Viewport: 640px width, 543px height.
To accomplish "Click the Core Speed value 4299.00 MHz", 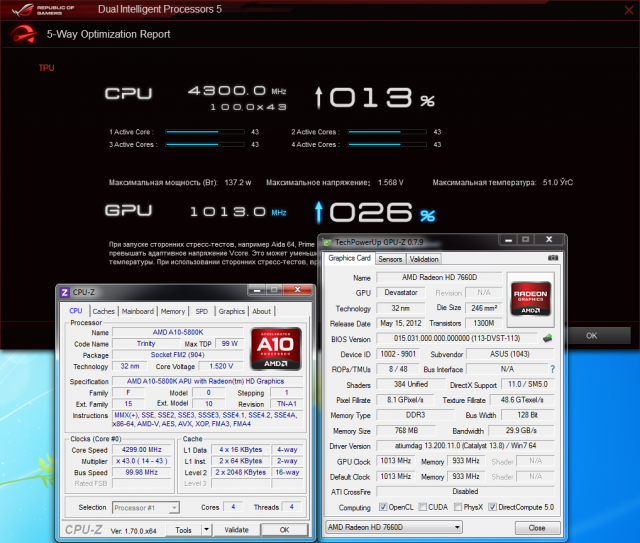I will [x=142, y=450].
